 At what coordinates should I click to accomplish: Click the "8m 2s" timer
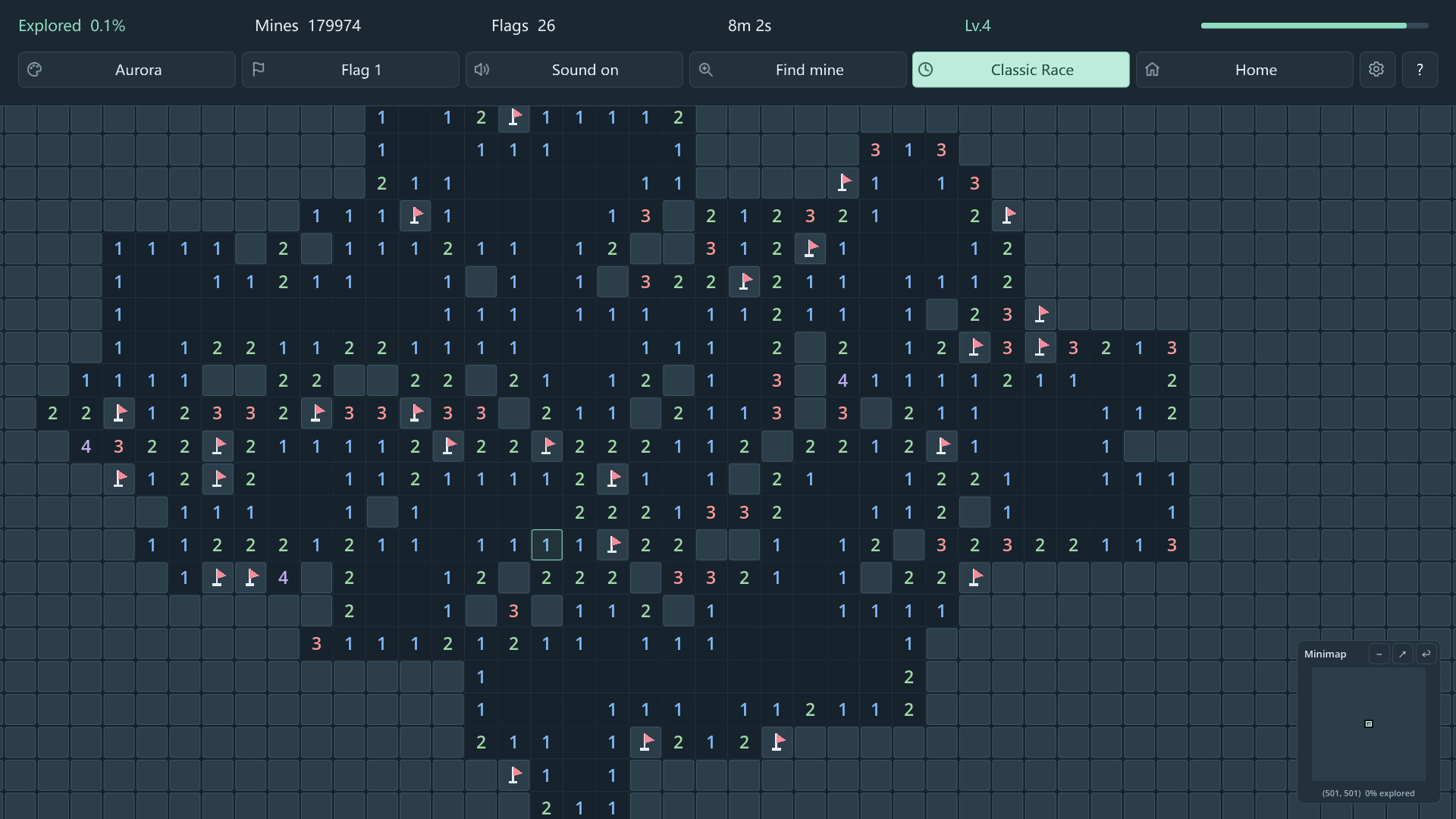[749, 26]
